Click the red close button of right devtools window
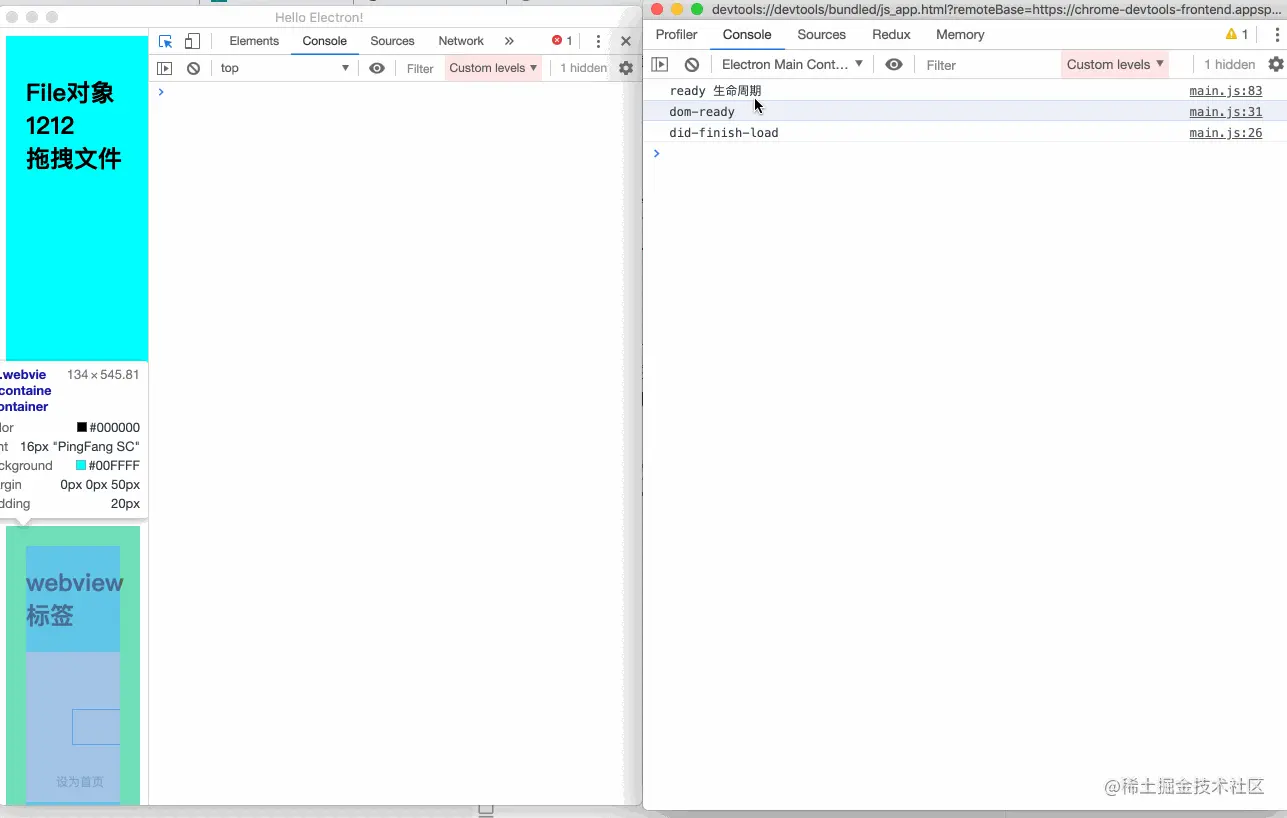Viewport: 1287px width, 818px height. point(657,9)
